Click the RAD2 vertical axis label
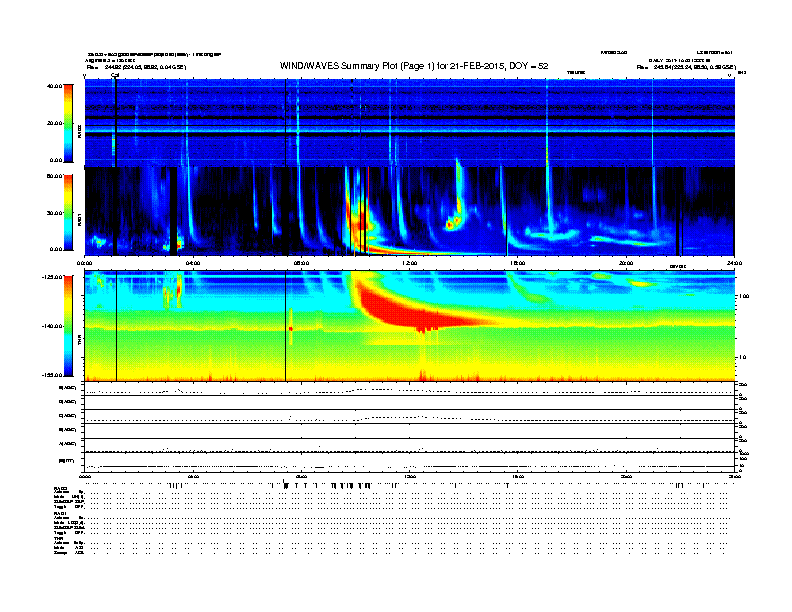Screen dimensions: 792x612 (x=79, y=132)
